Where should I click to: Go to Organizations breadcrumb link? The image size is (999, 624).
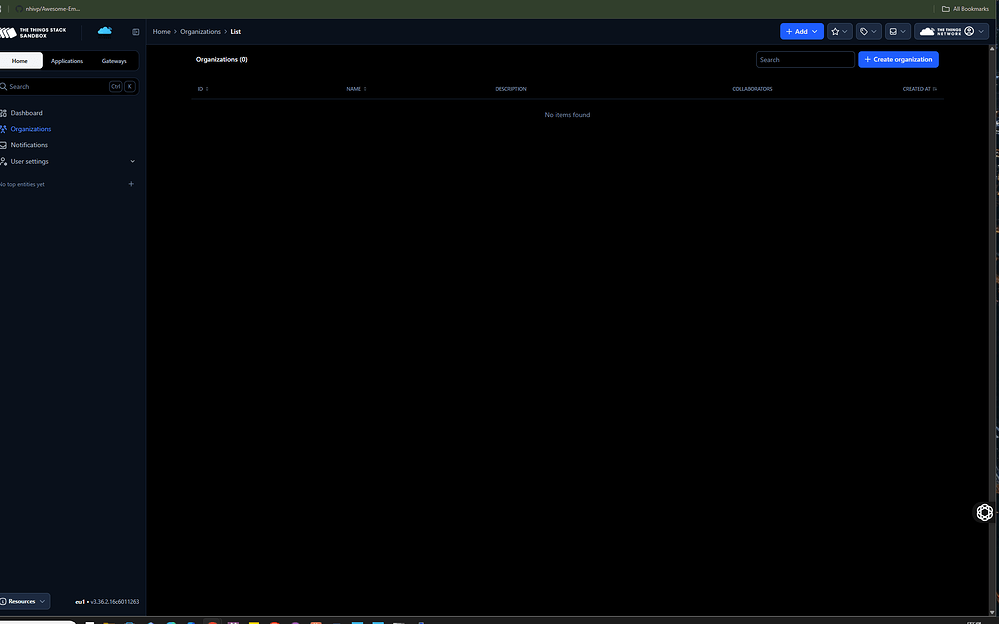(200, 32)
